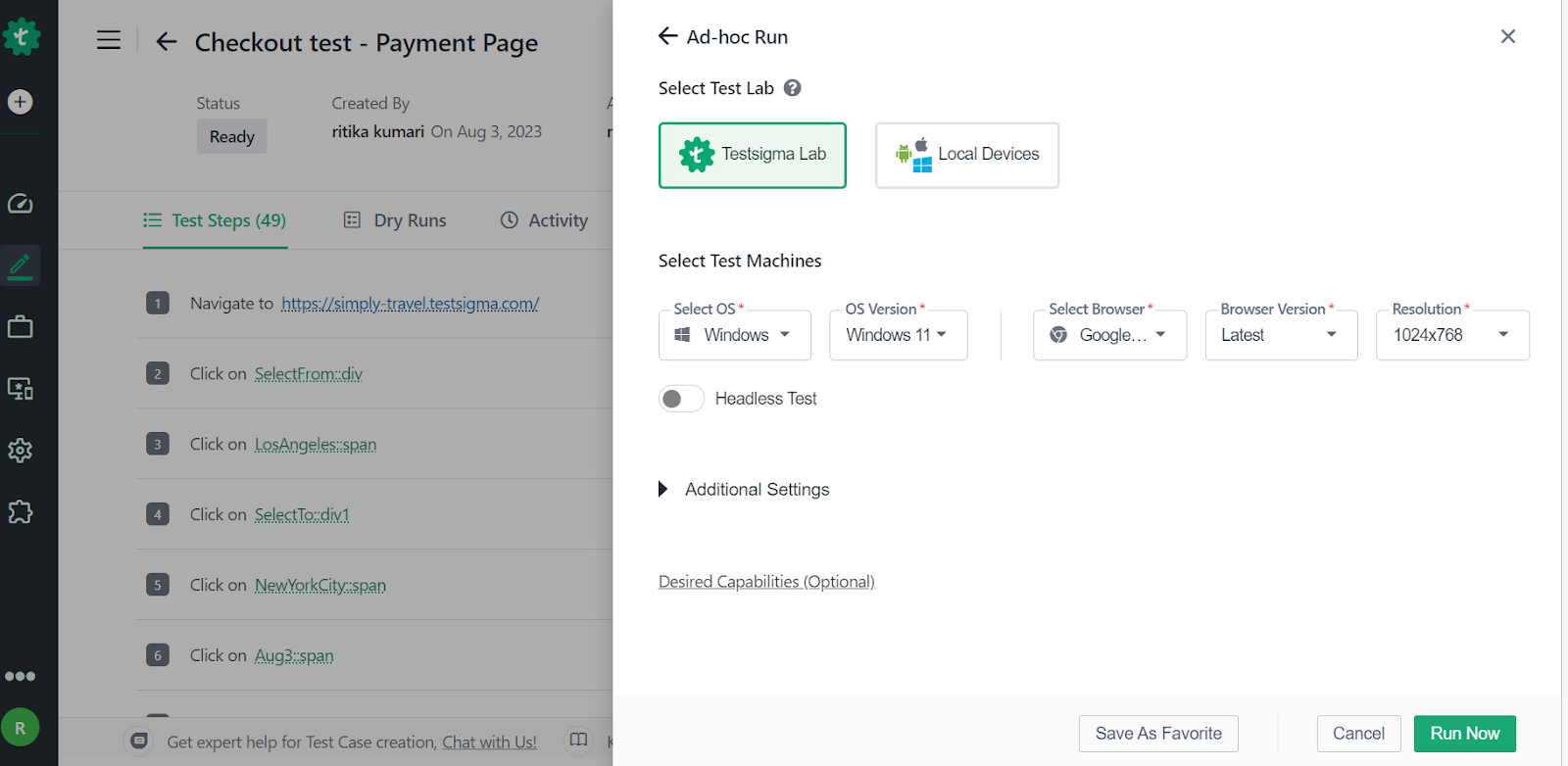The width and height of the screenshot is (1568, 766).
Task: Click the book docs icon
Action: 579,740
